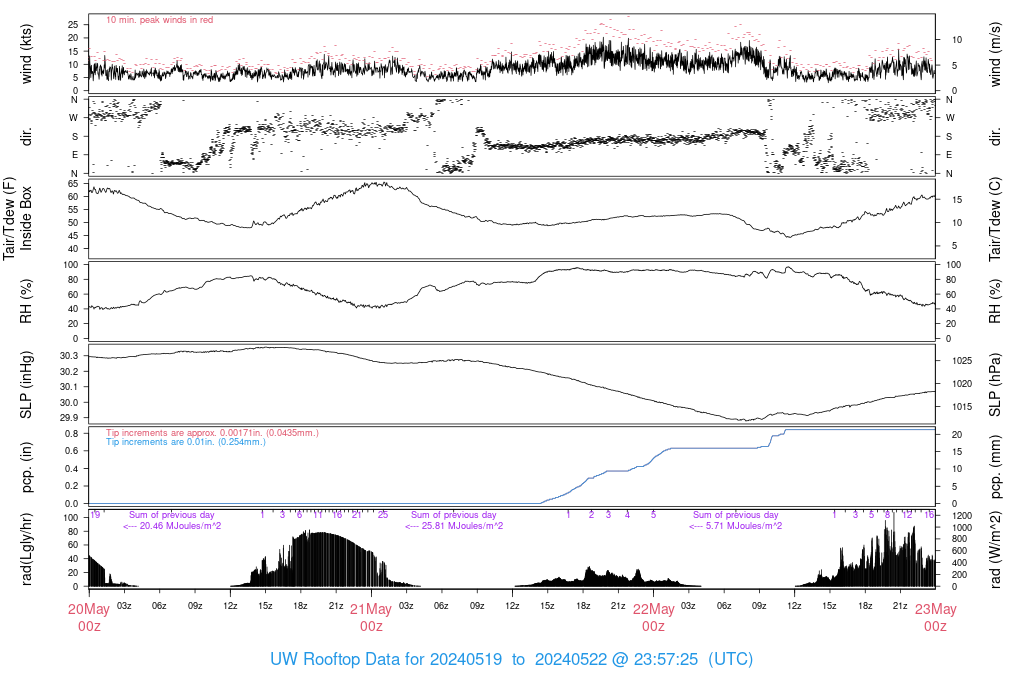The image size is (1024, 700).
Task: Click the '30.1' tick on SLP inHg axis
Action: (69, 387)
